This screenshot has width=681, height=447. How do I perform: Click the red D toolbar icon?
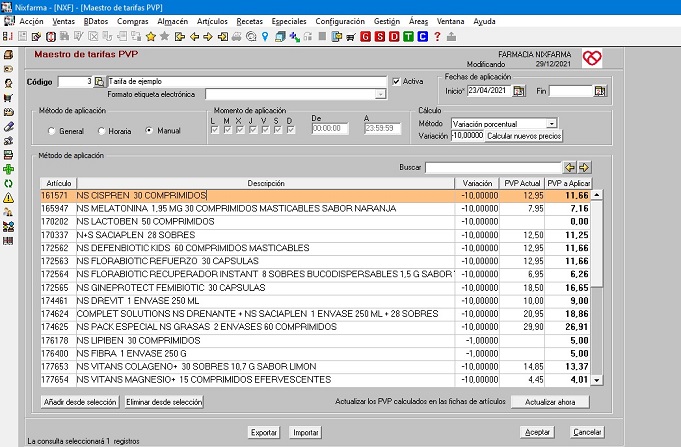coord(394,37)
